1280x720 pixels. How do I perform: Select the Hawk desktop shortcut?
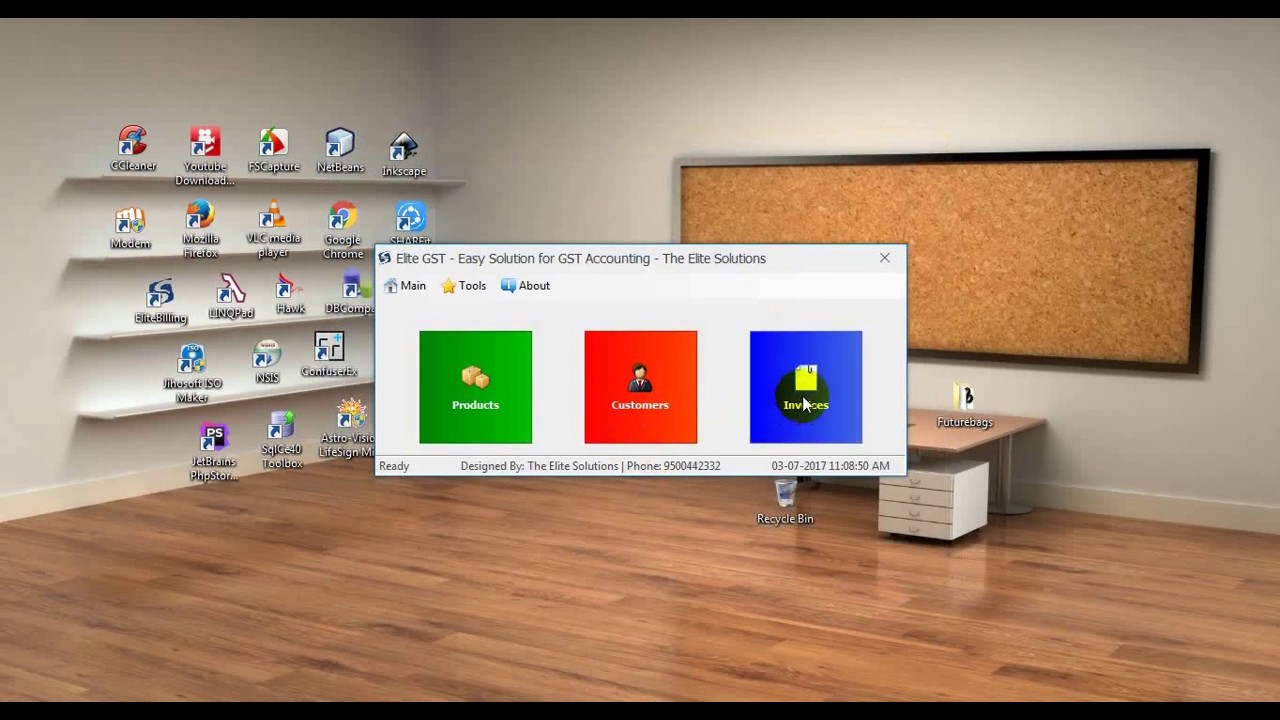(x=290, y=294)
